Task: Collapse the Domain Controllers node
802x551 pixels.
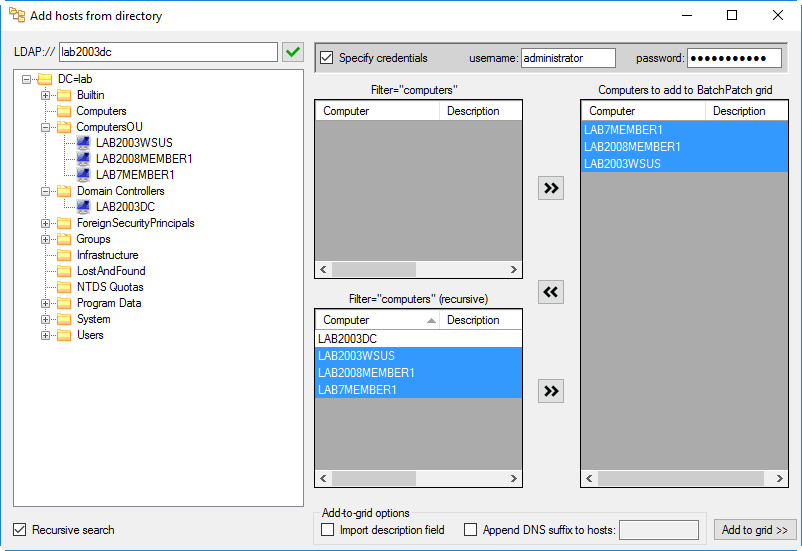Action: tap(46, 191)
